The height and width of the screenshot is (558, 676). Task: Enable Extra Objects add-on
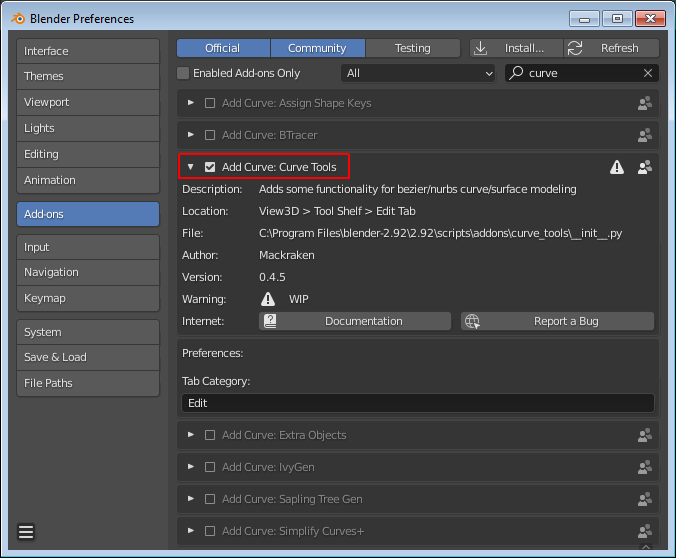click(x=210, y=435)
